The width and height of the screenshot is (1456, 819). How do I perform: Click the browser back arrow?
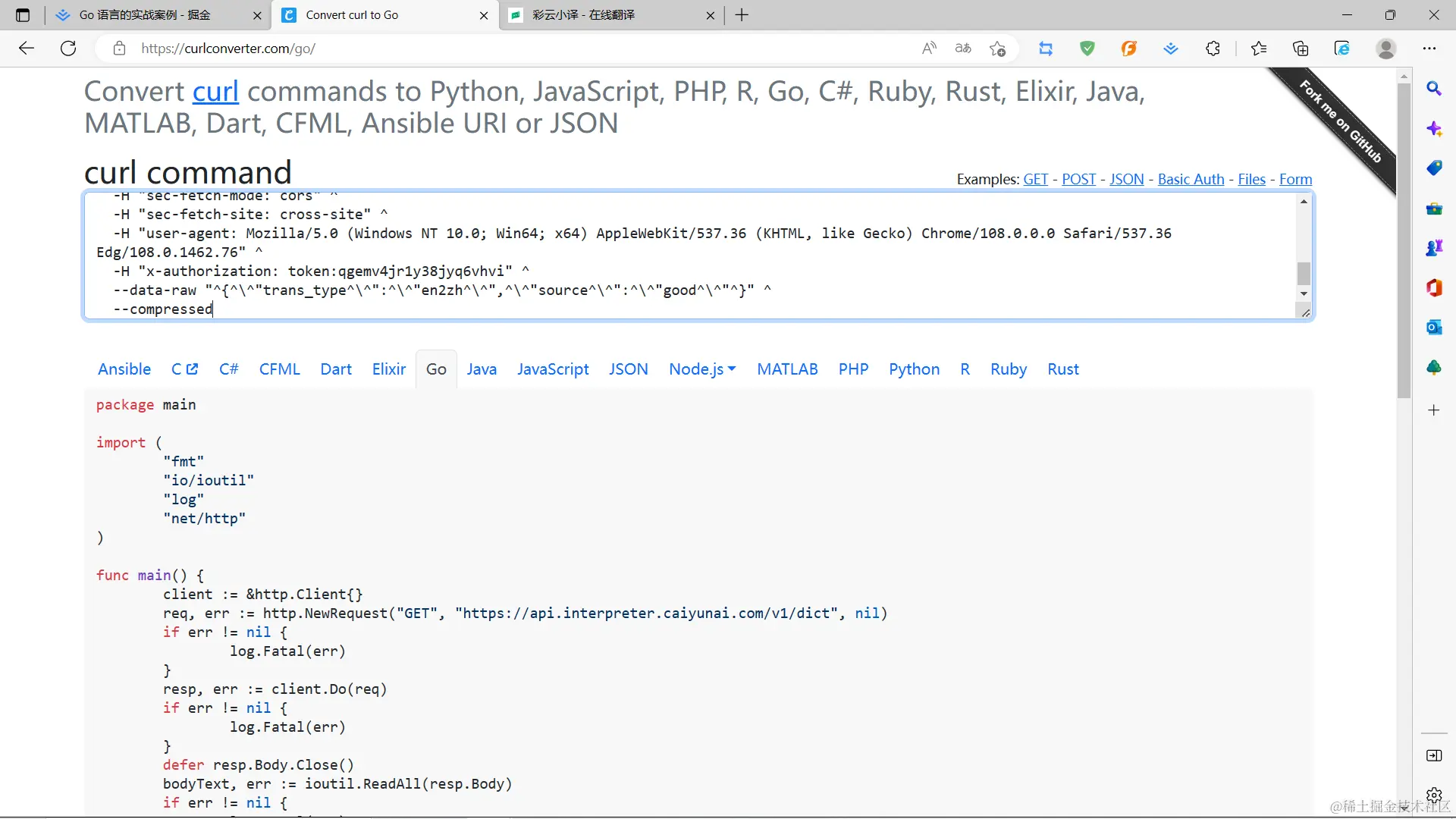(27, 49)
